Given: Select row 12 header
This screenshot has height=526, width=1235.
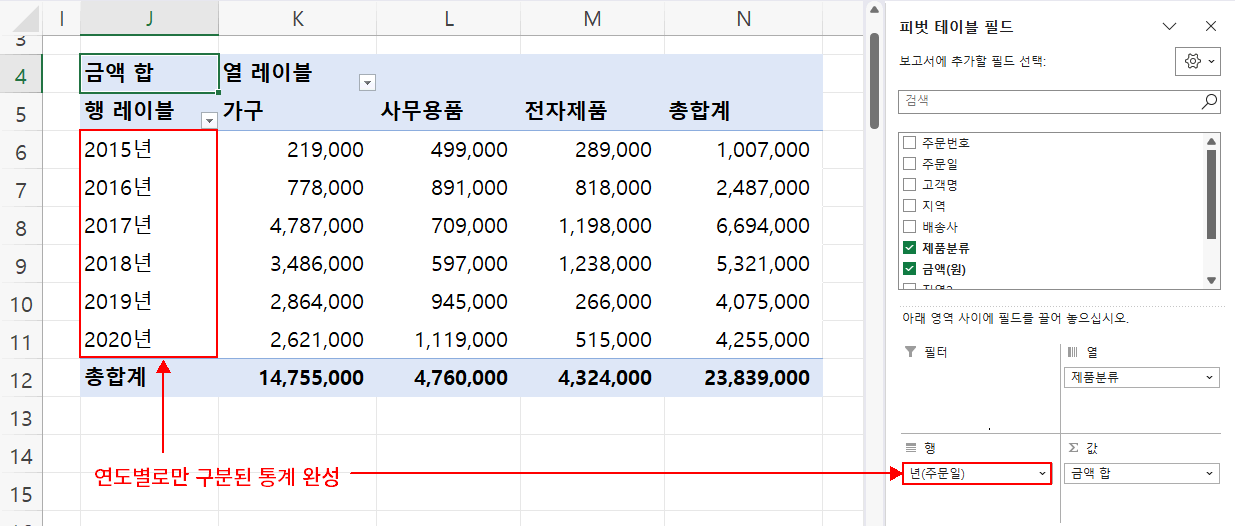Looking at the screenshot, I should pyautogui.click(x=22, y=379).
